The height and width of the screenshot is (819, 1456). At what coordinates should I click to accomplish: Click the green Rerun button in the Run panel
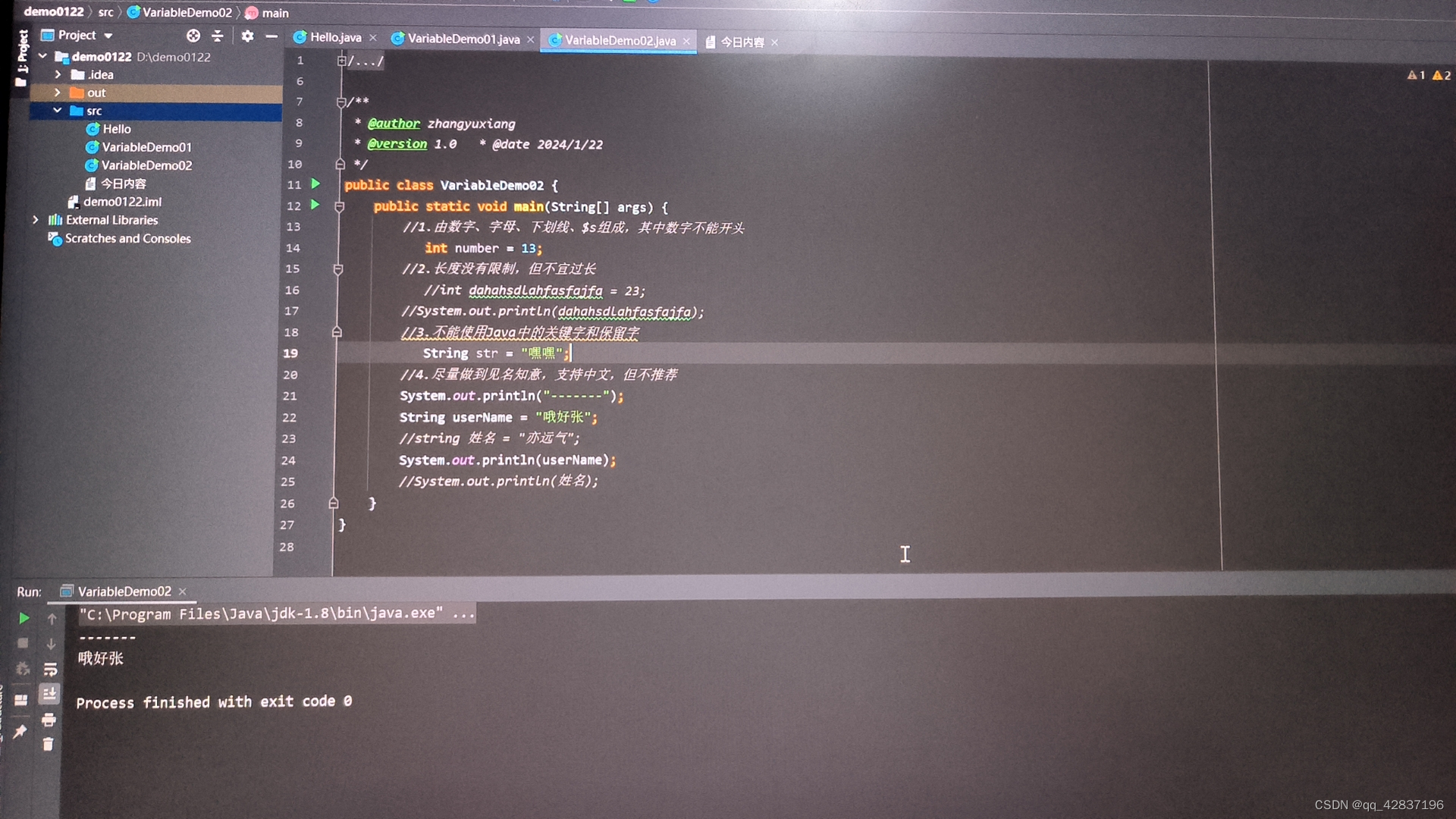[24, 618]
